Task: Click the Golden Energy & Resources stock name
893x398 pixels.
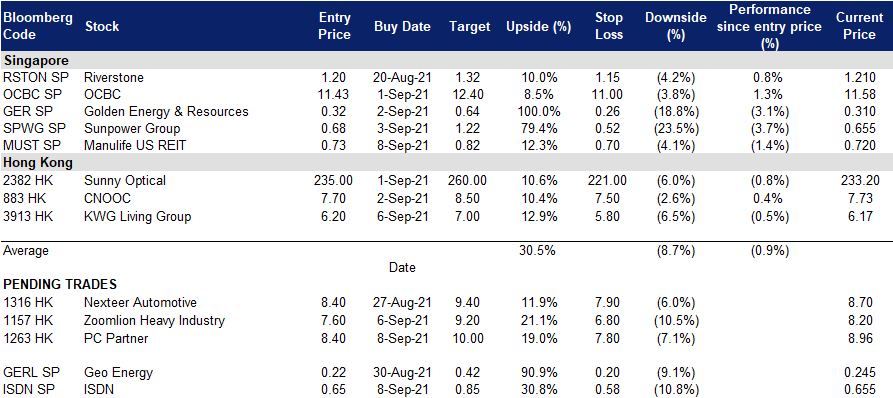Action: coord(166,112)
